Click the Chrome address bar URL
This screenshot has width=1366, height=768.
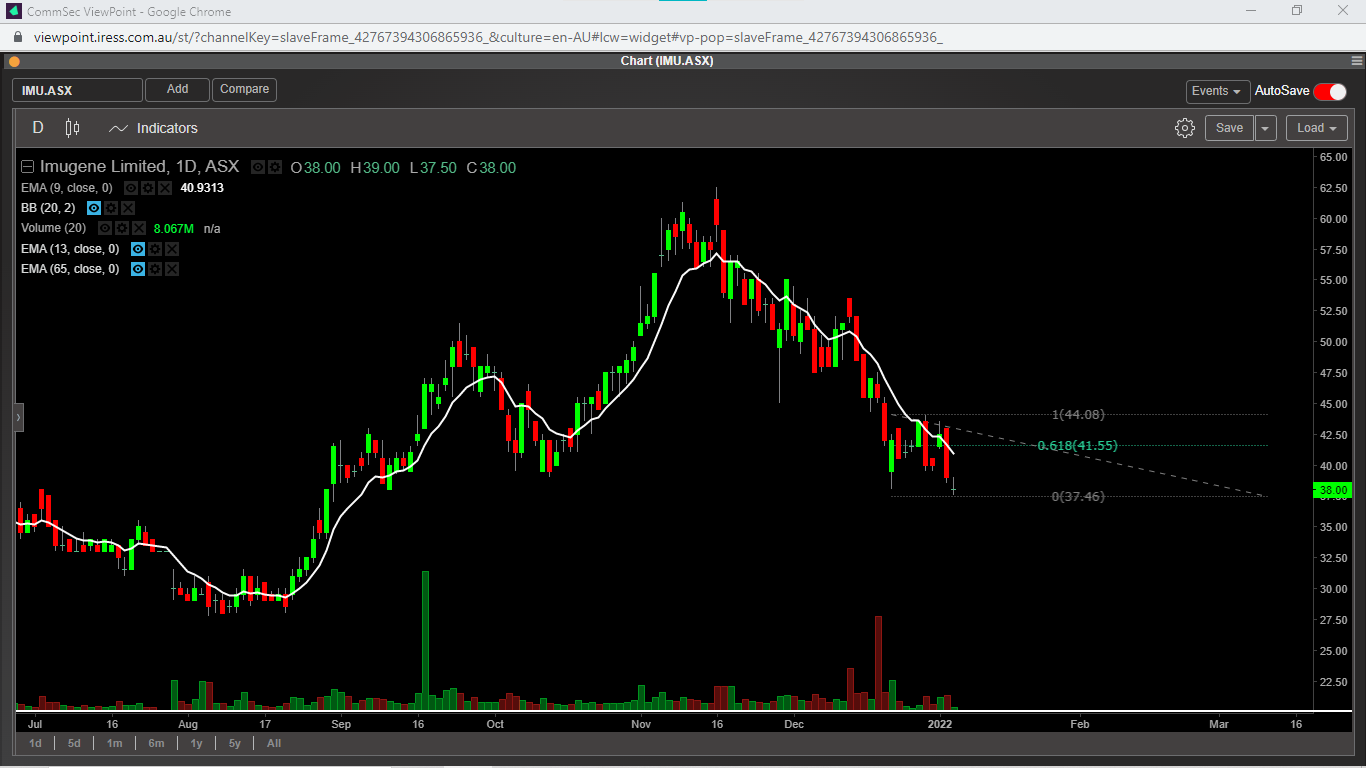[488, 37]
